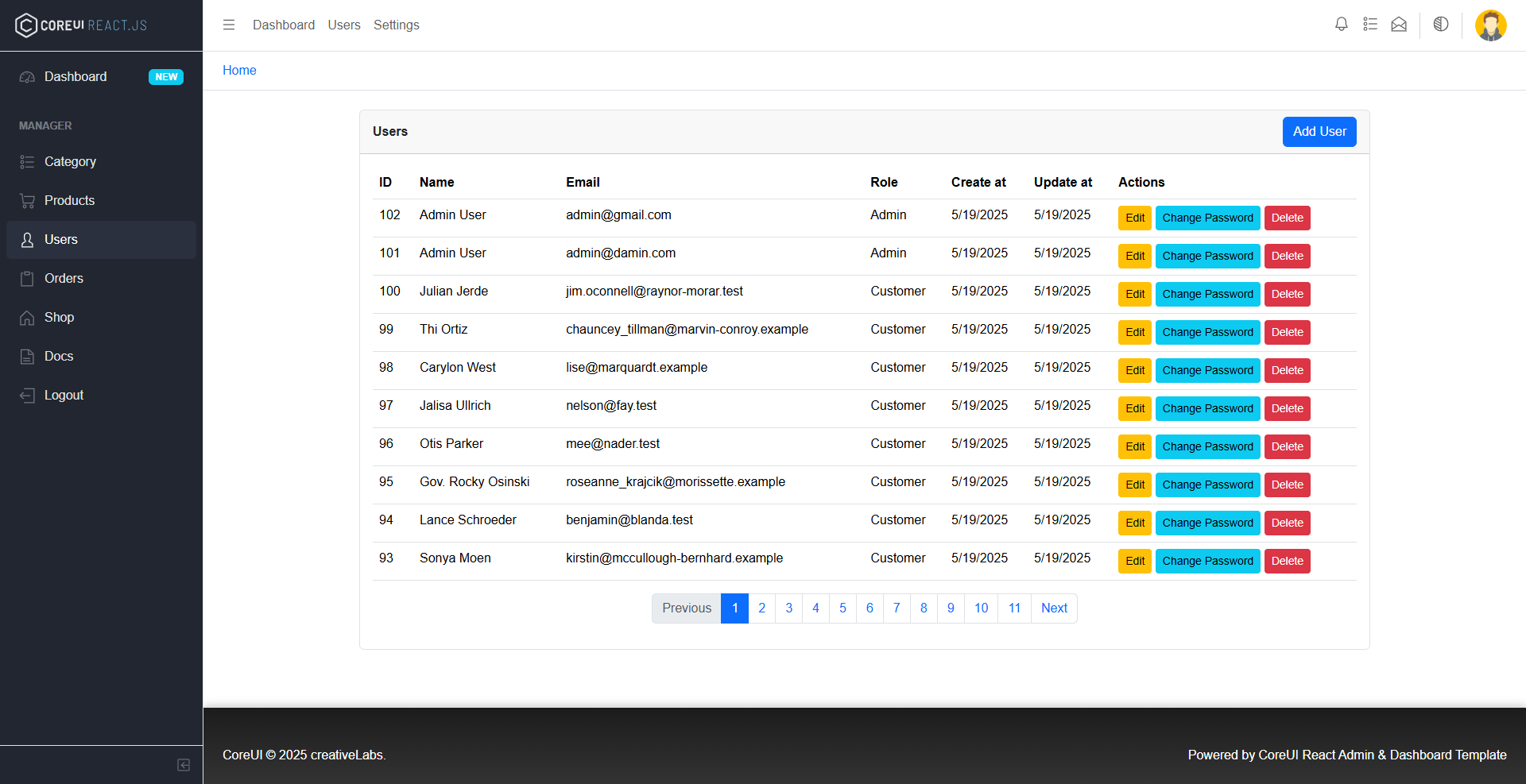Image resolution: width=1526 pixels, height=784 pixels.
Task: Click ID 97 cell in table
Action: pyautogui.click(x=386, y=406)
